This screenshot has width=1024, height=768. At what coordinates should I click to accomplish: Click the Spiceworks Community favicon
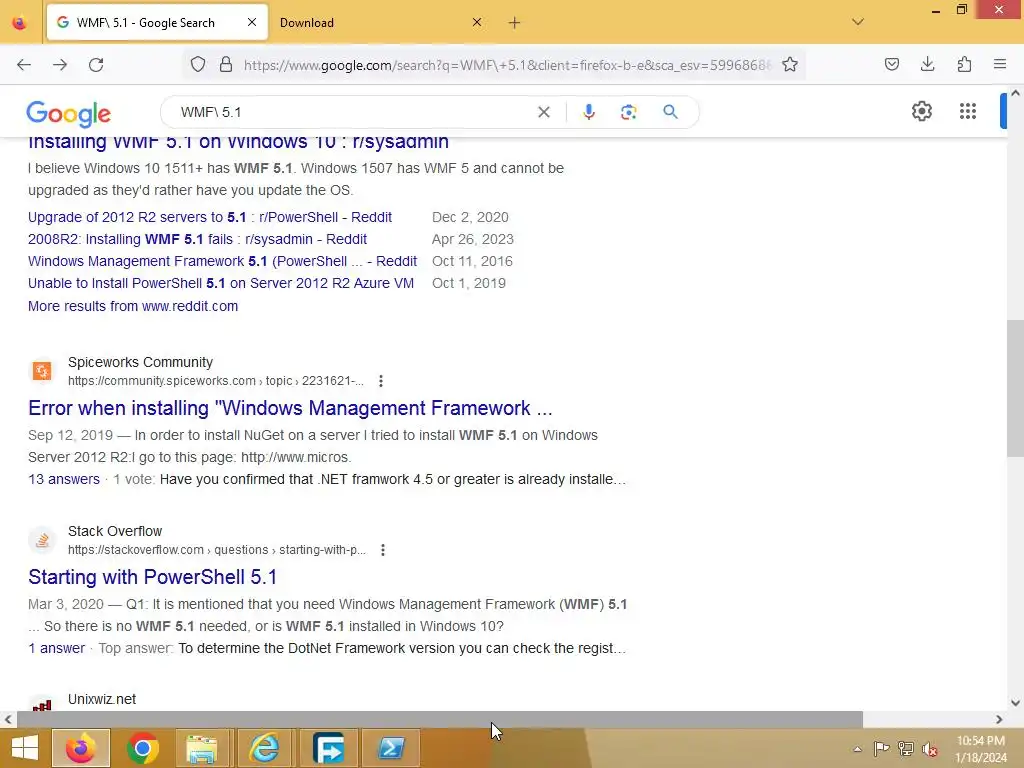(42, 371)
